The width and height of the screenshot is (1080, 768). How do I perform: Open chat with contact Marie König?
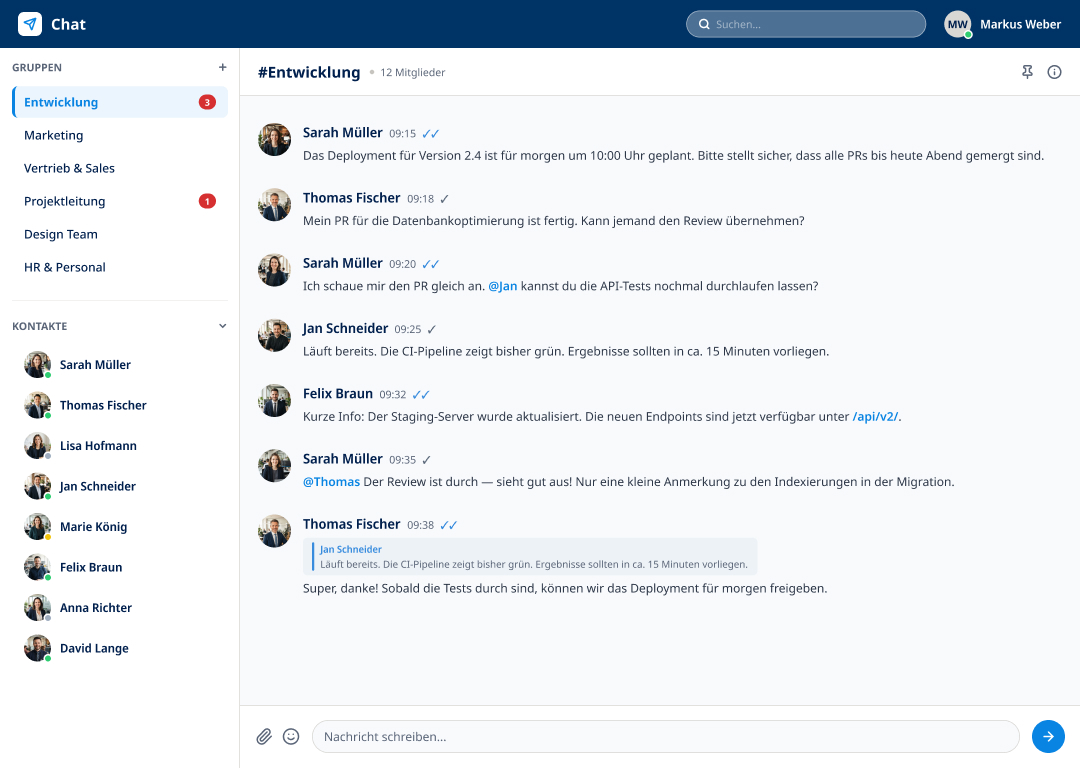click(x=120, y=526)
